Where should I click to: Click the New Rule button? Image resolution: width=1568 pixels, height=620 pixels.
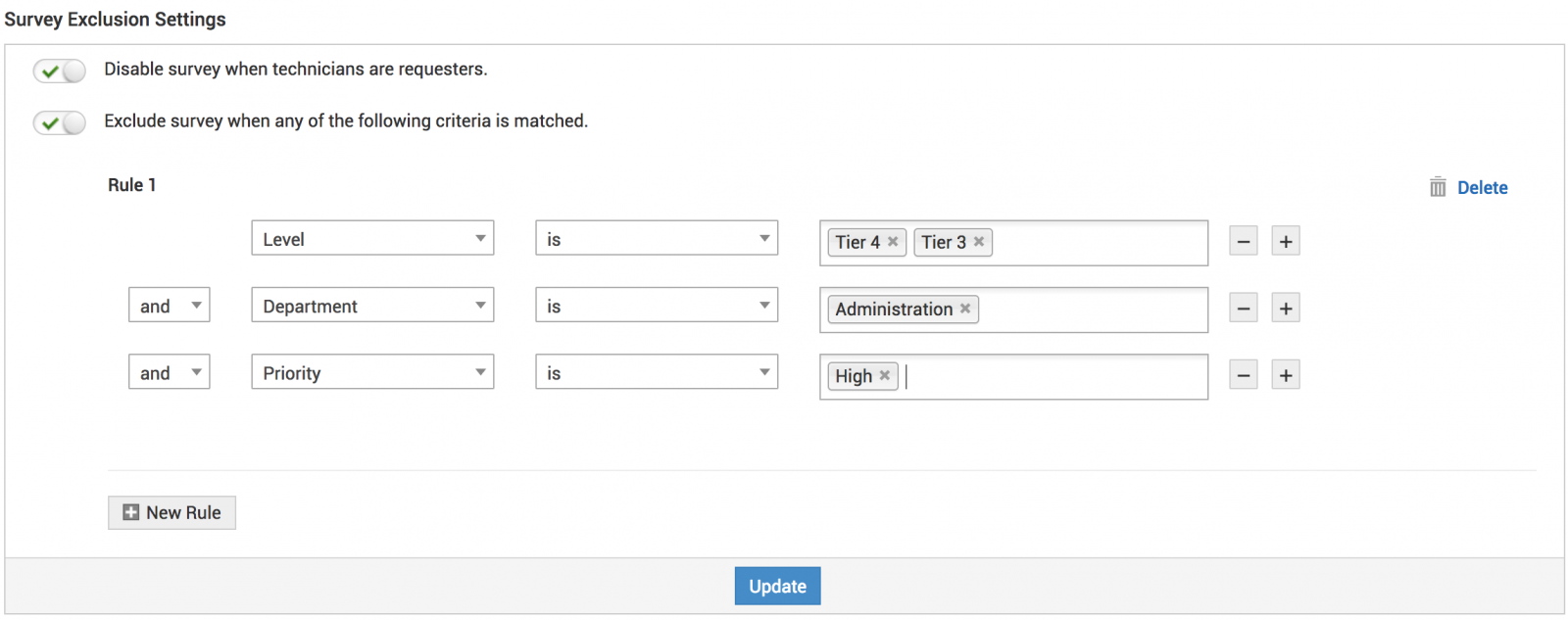click(x=171, y=512)
